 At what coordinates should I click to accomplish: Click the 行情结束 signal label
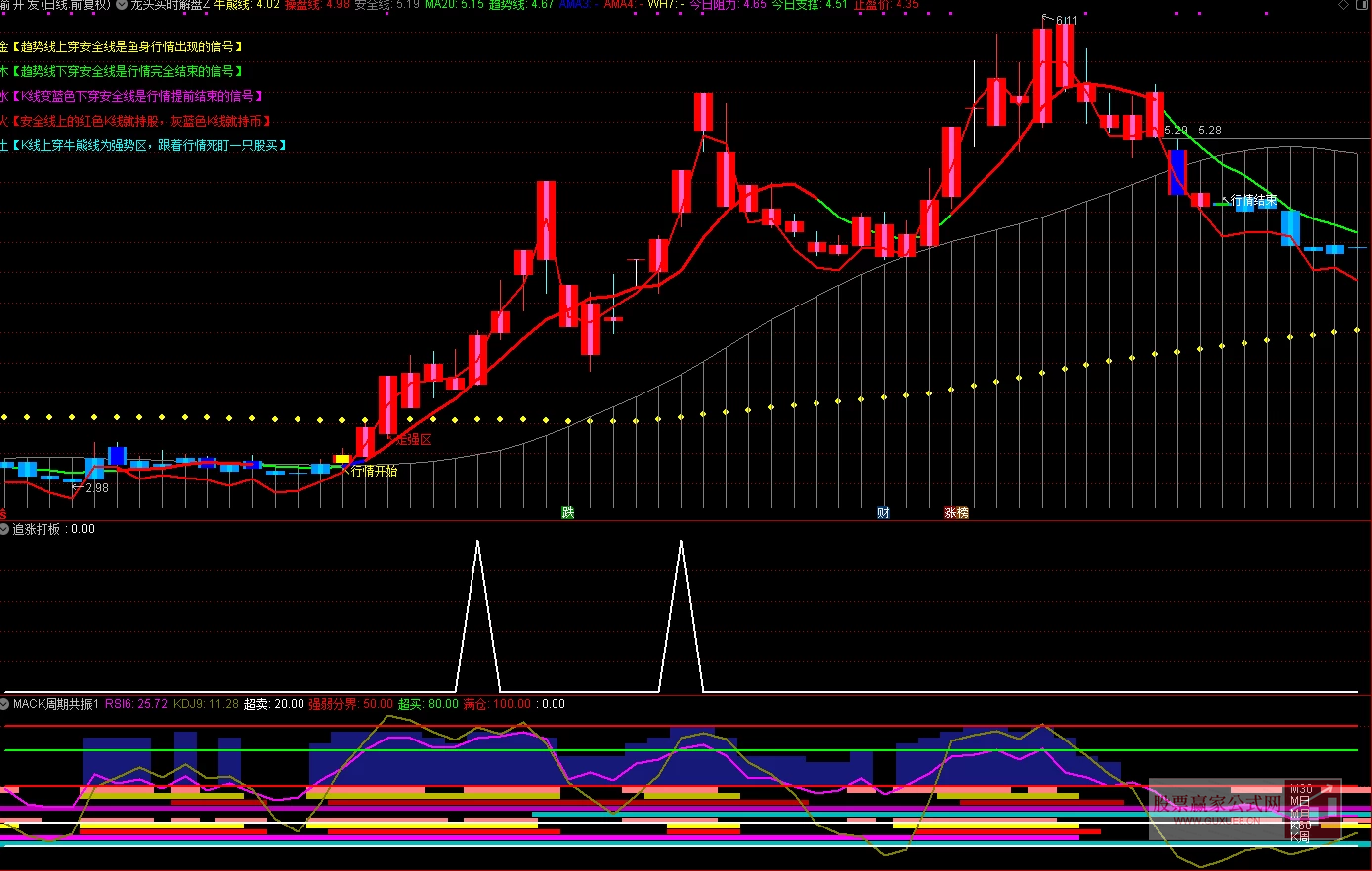point(1252,201)
